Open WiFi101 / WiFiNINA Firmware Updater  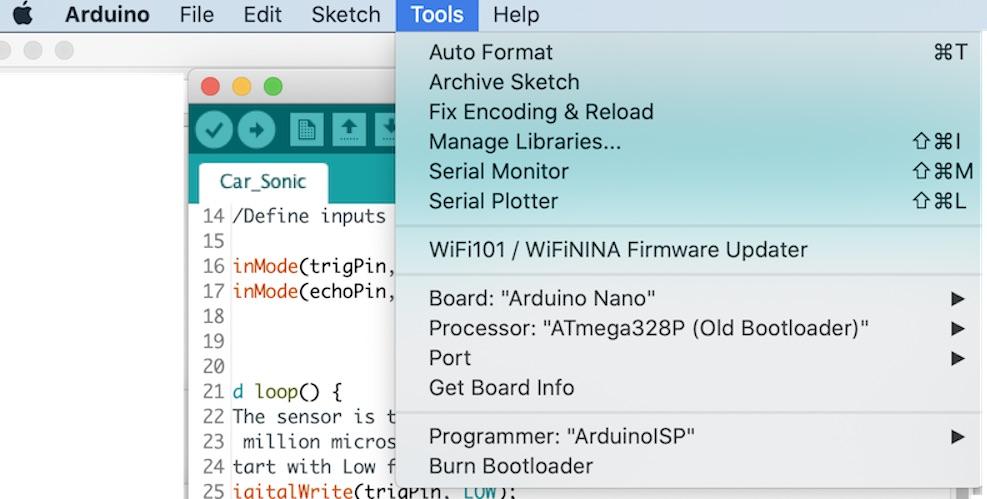pyautogui.click(x=689, y=250)
